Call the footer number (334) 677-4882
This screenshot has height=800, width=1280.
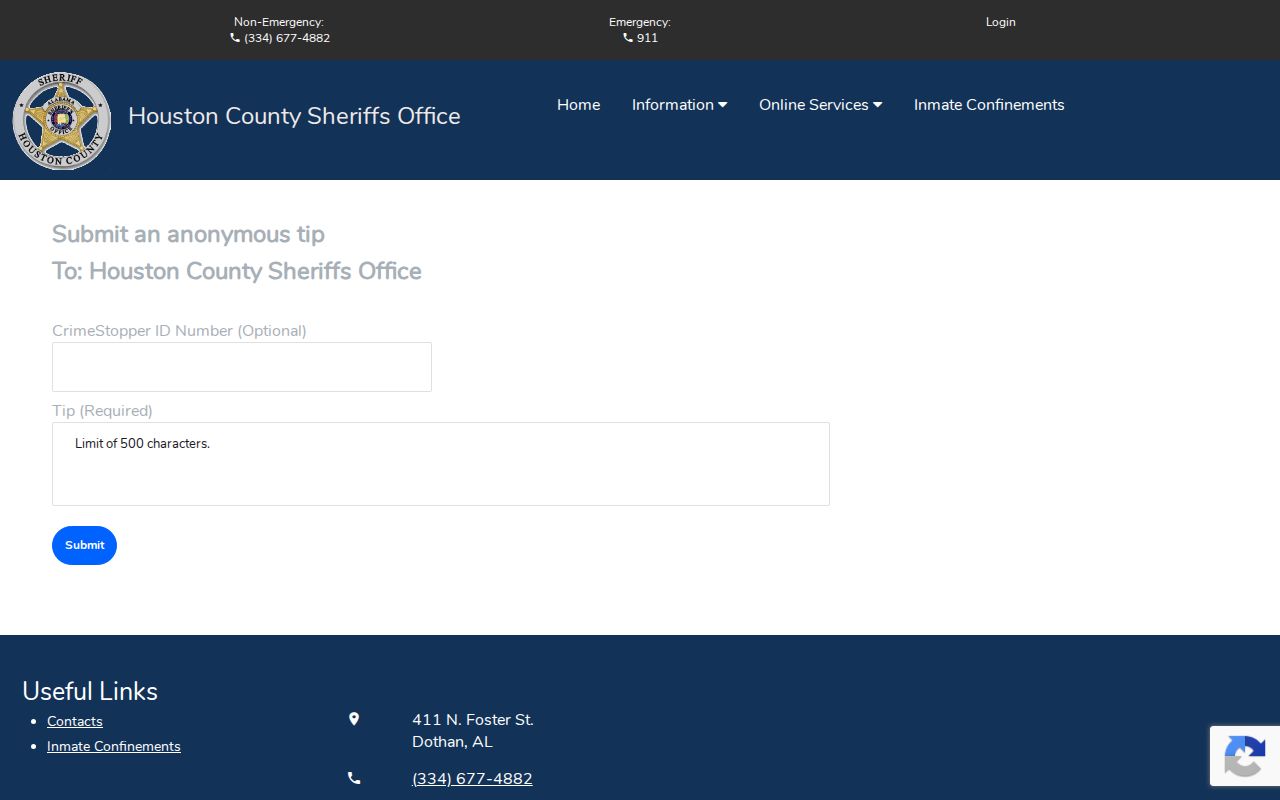472,779
